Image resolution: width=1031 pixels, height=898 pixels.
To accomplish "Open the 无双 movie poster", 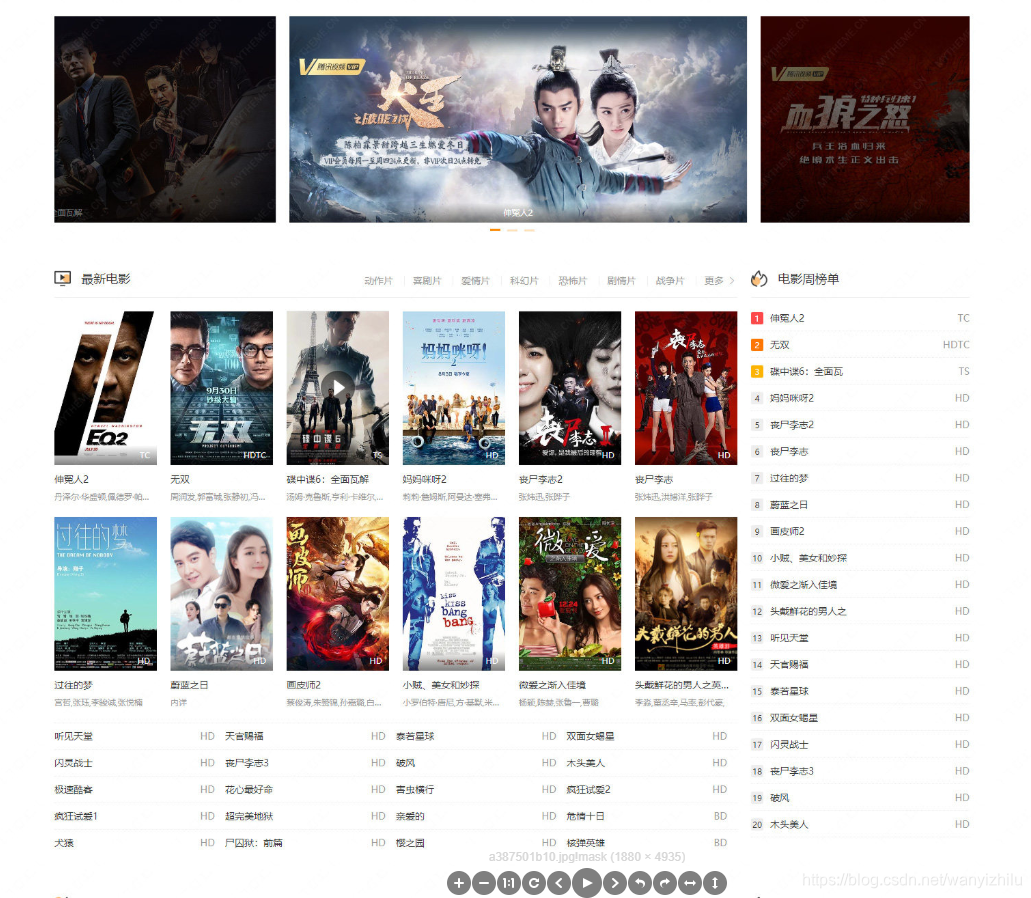I will [x=222, y=388].
